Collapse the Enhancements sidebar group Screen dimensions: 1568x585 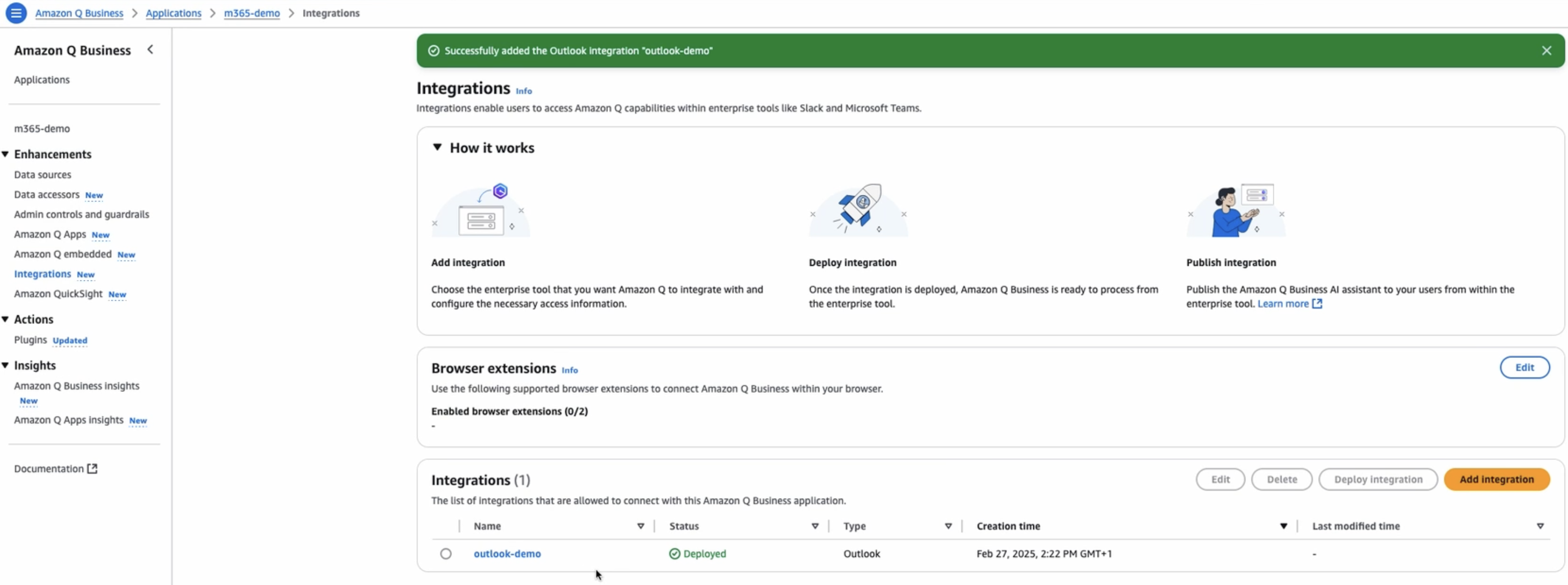tap(5, 154)
